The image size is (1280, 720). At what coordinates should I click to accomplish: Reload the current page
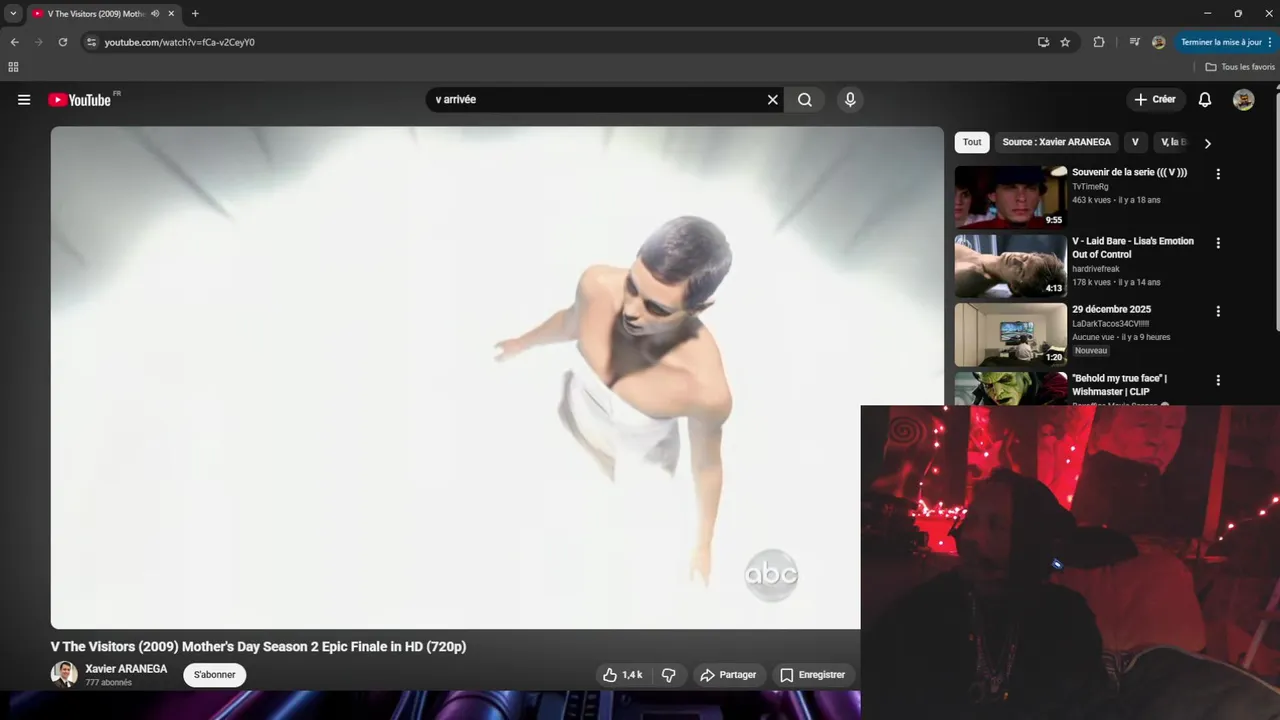(63, 42)
